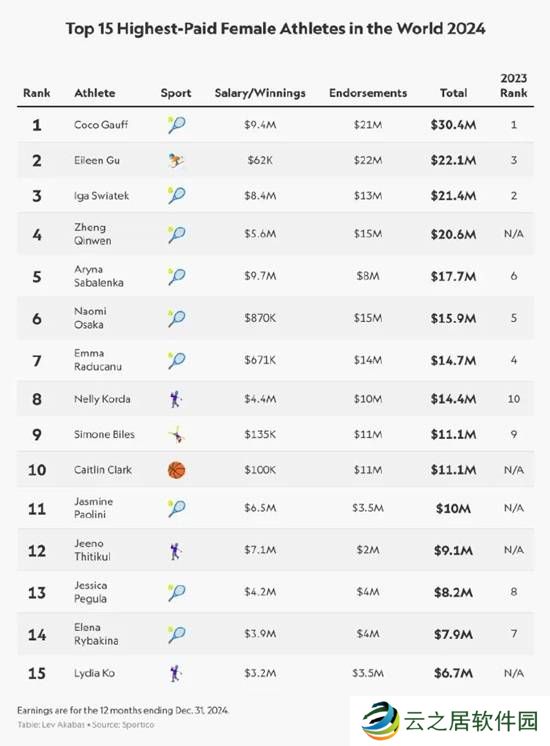Click the Total column header
The width and height of the screenshot is (550, 746).
pyautogui.click(x=453, y=93)
